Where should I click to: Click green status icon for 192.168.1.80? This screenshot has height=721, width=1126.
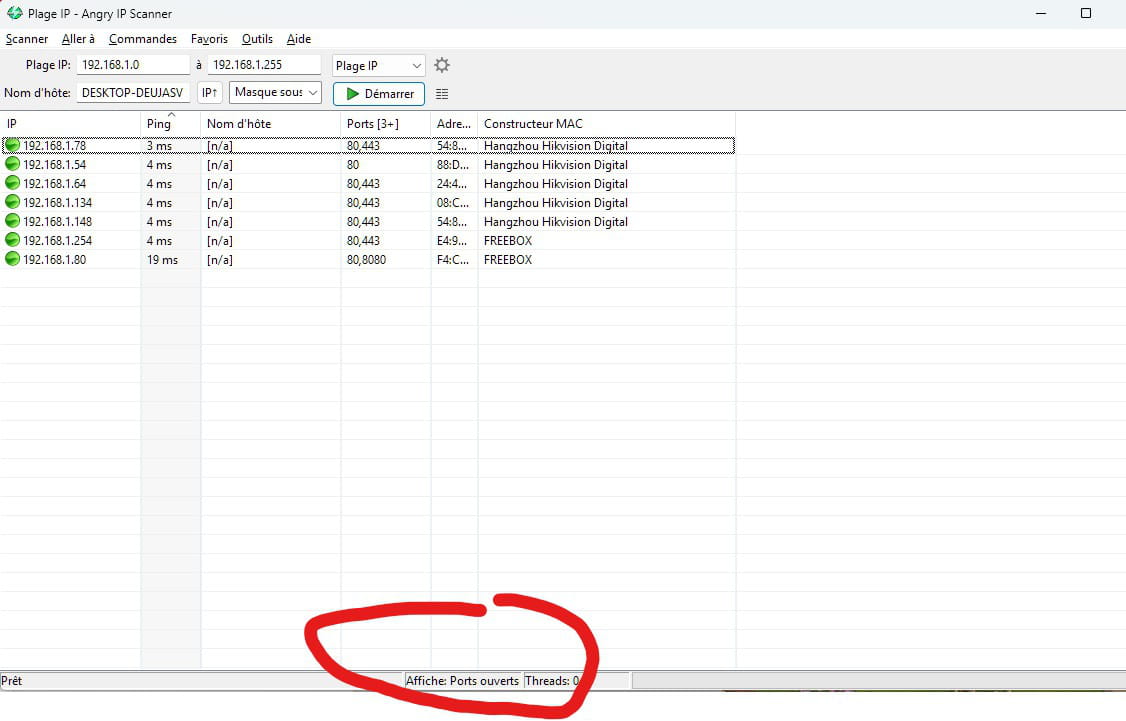click(x=12, y=259)
